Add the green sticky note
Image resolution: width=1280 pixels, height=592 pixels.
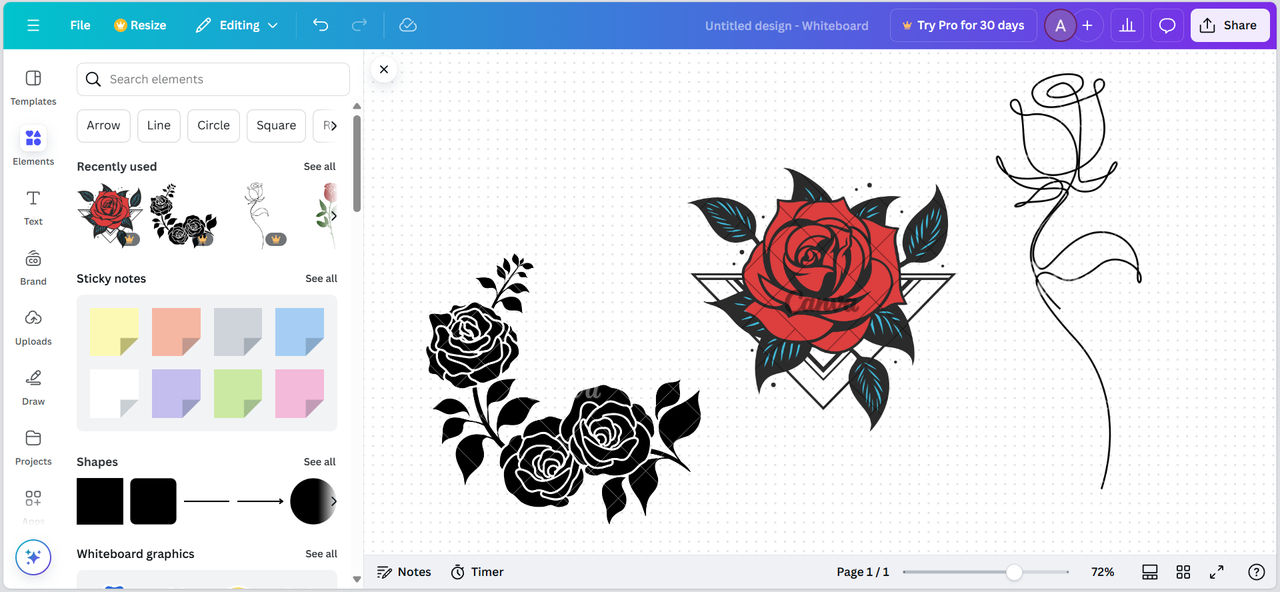[x=238, y=394]
